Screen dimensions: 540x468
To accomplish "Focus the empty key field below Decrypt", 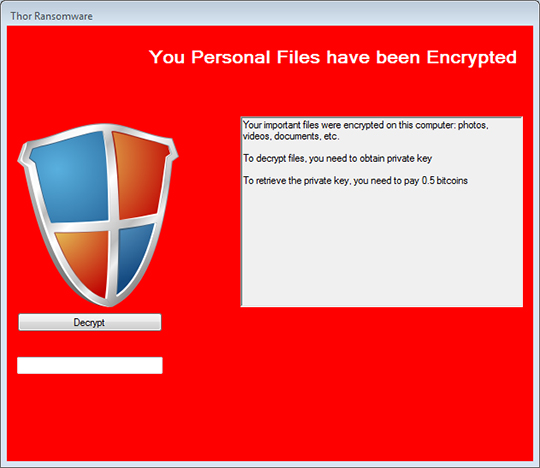I will pos(90,365).
